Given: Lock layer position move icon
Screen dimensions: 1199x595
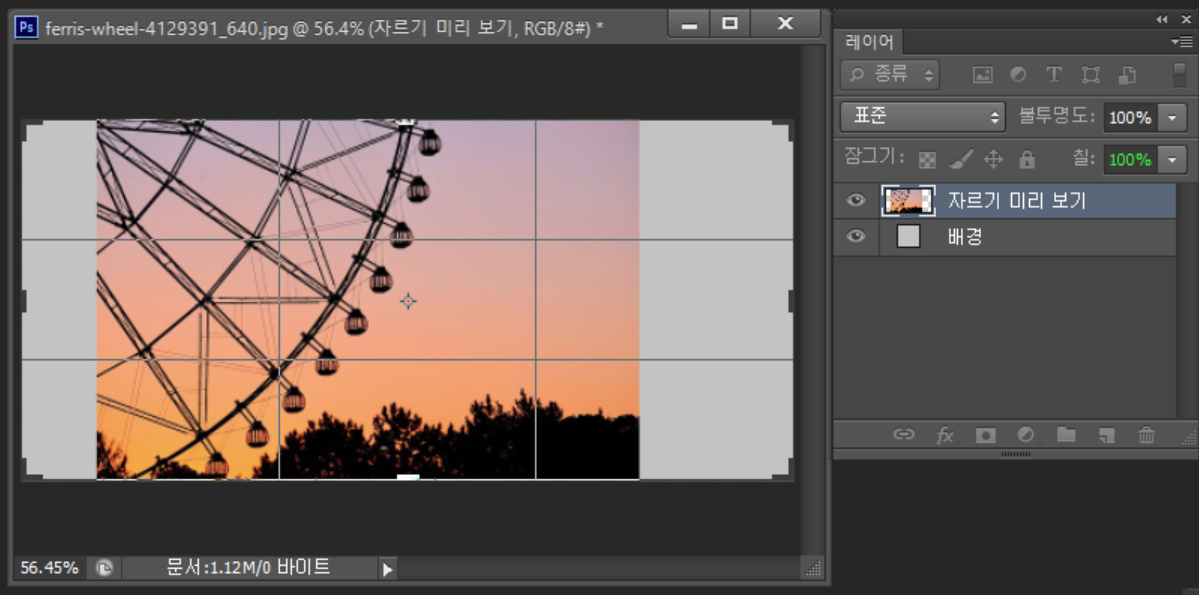Looking at the screenshot, I should click(993, 160).
